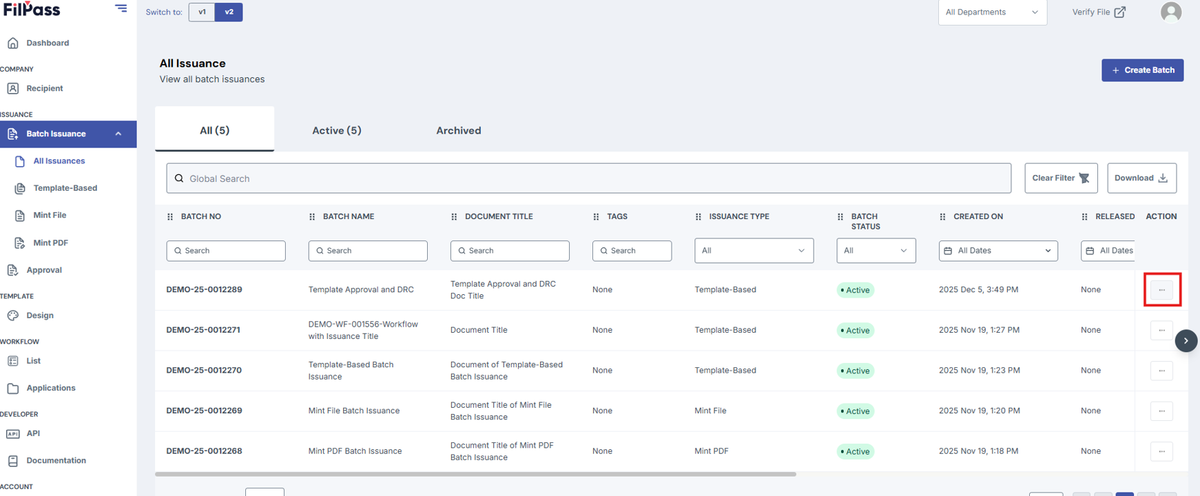Screen dimensions: 1200x496
Task: Open the All Departments dropdown
Action: [992, 12]
